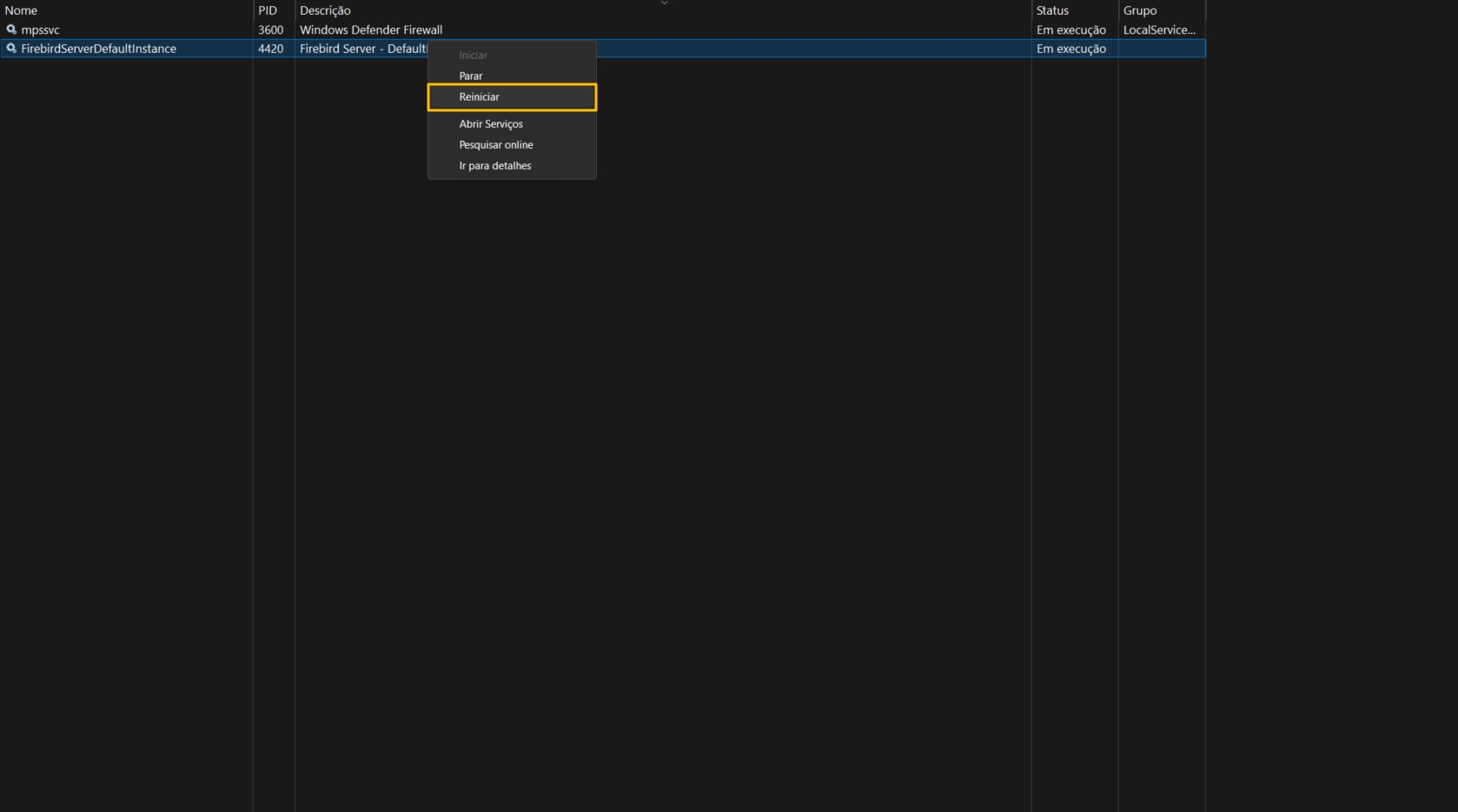Click the mpssvc service gear icon
The width and height of the screenshot is (1458, 812).
click(11, 30)
